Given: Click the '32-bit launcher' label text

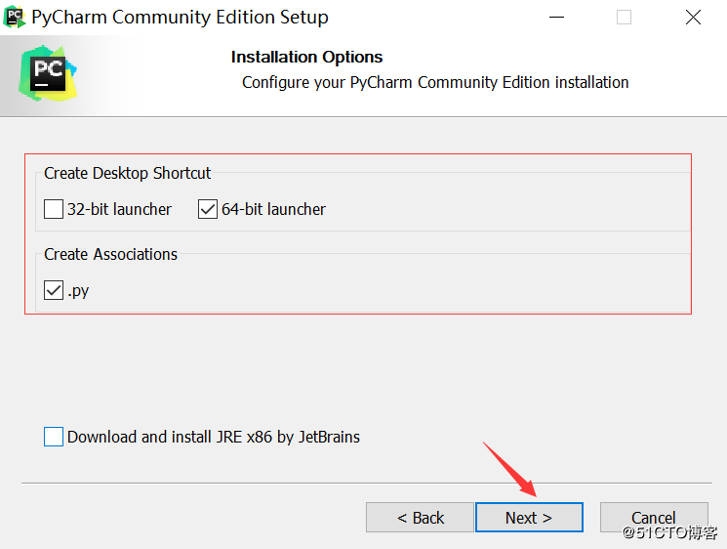Looking at the screenshot, I should (120, 209).
